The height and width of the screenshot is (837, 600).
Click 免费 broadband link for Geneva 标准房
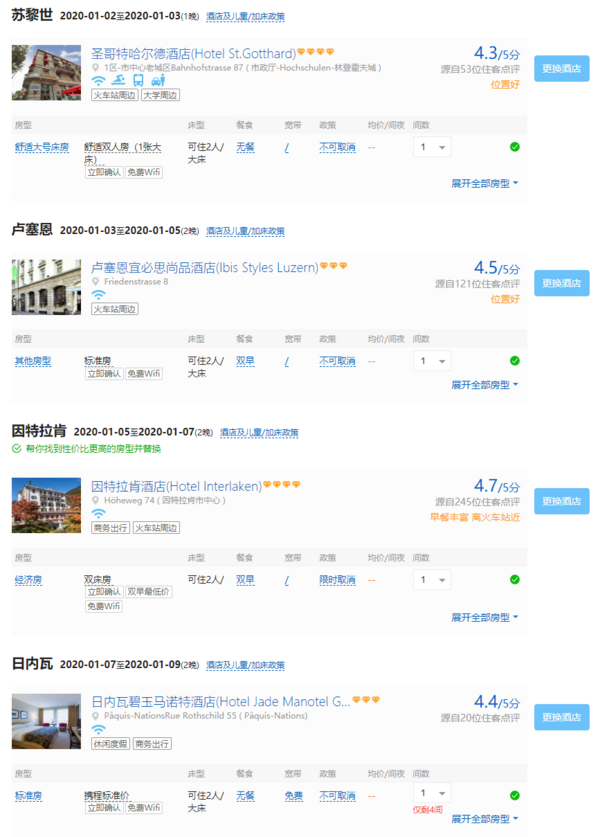(x=294, y=795)
